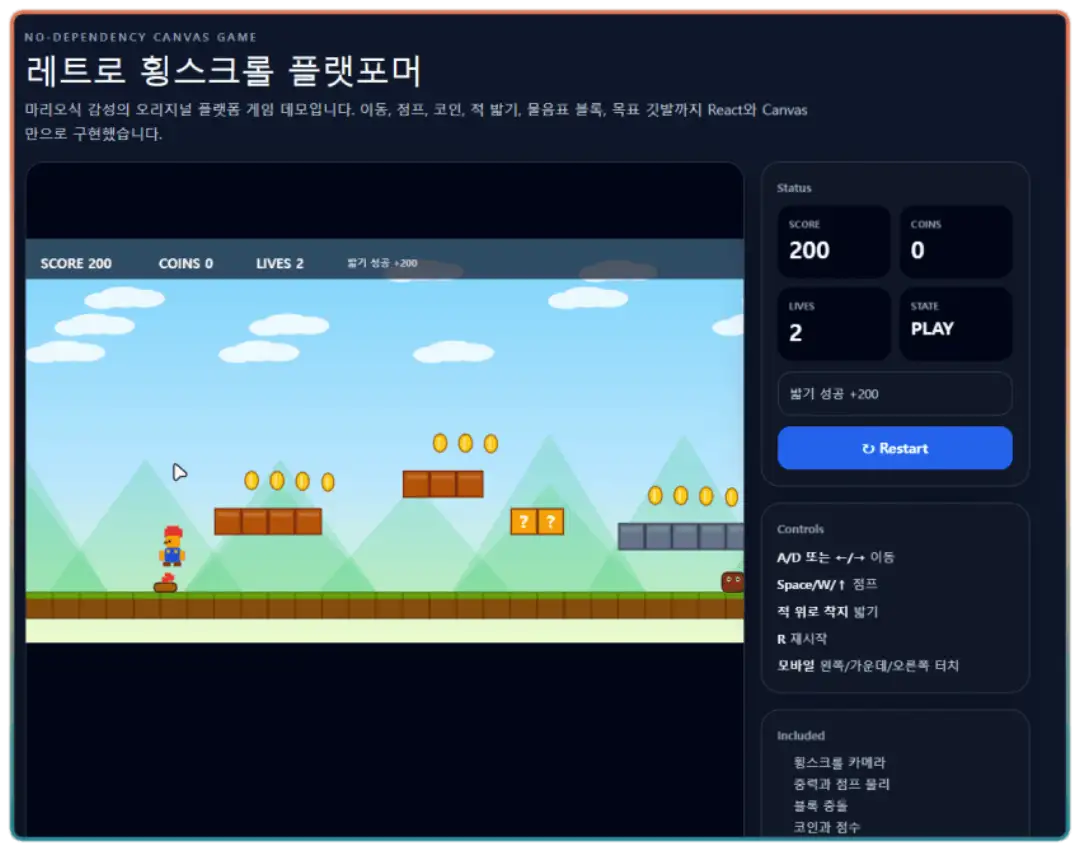Hit the left question mark block
Image resolution: width=1080 pixels, height=851 pixels.
tap(523, 522)
